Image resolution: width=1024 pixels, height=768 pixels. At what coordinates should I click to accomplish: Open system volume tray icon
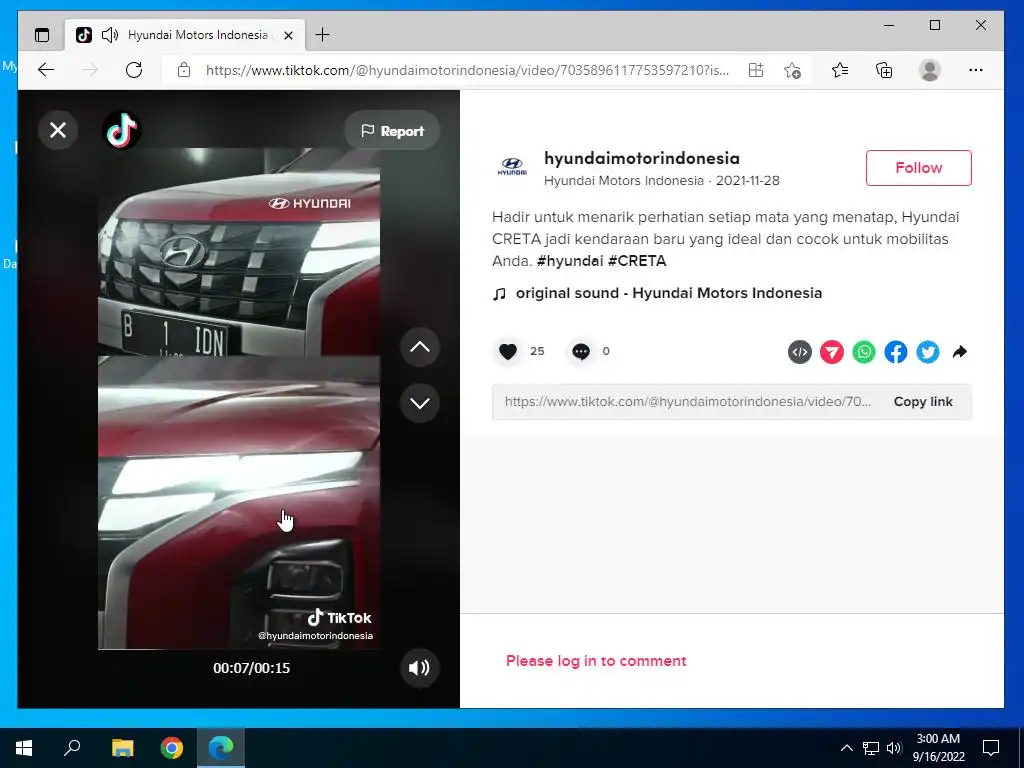click(894, 748)
